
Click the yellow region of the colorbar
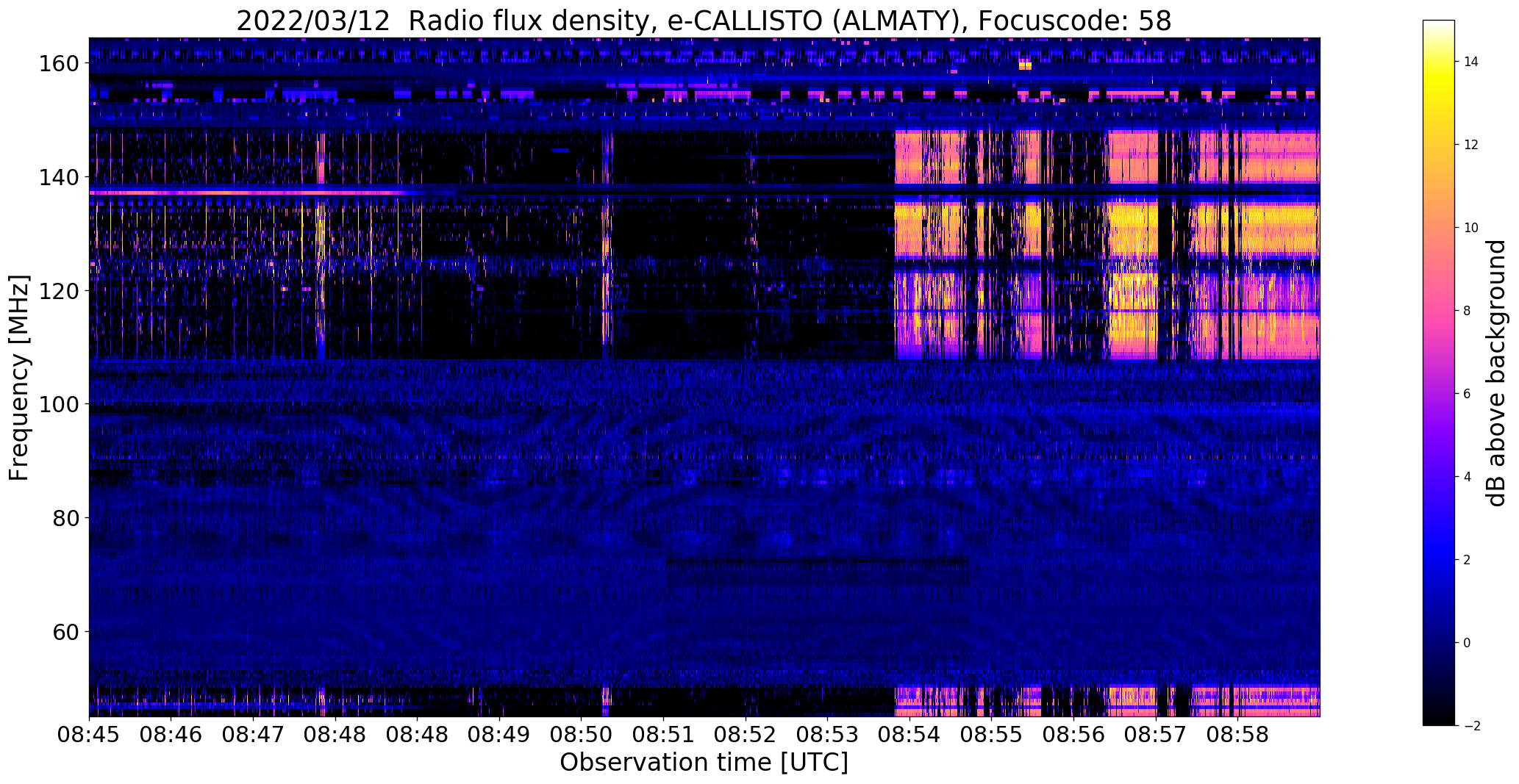point(1439,81)
